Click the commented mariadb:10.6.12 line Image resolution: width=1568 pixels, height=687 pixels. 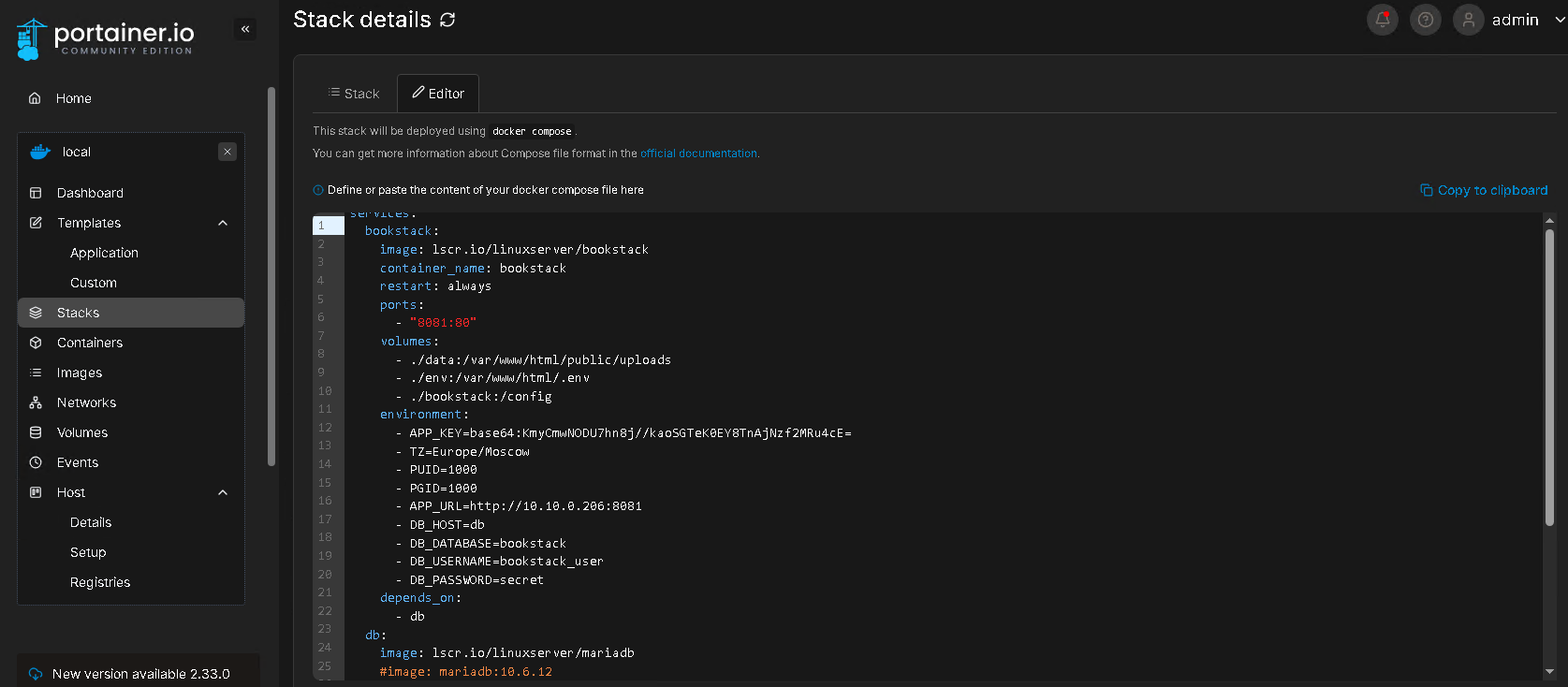point(466,672)
